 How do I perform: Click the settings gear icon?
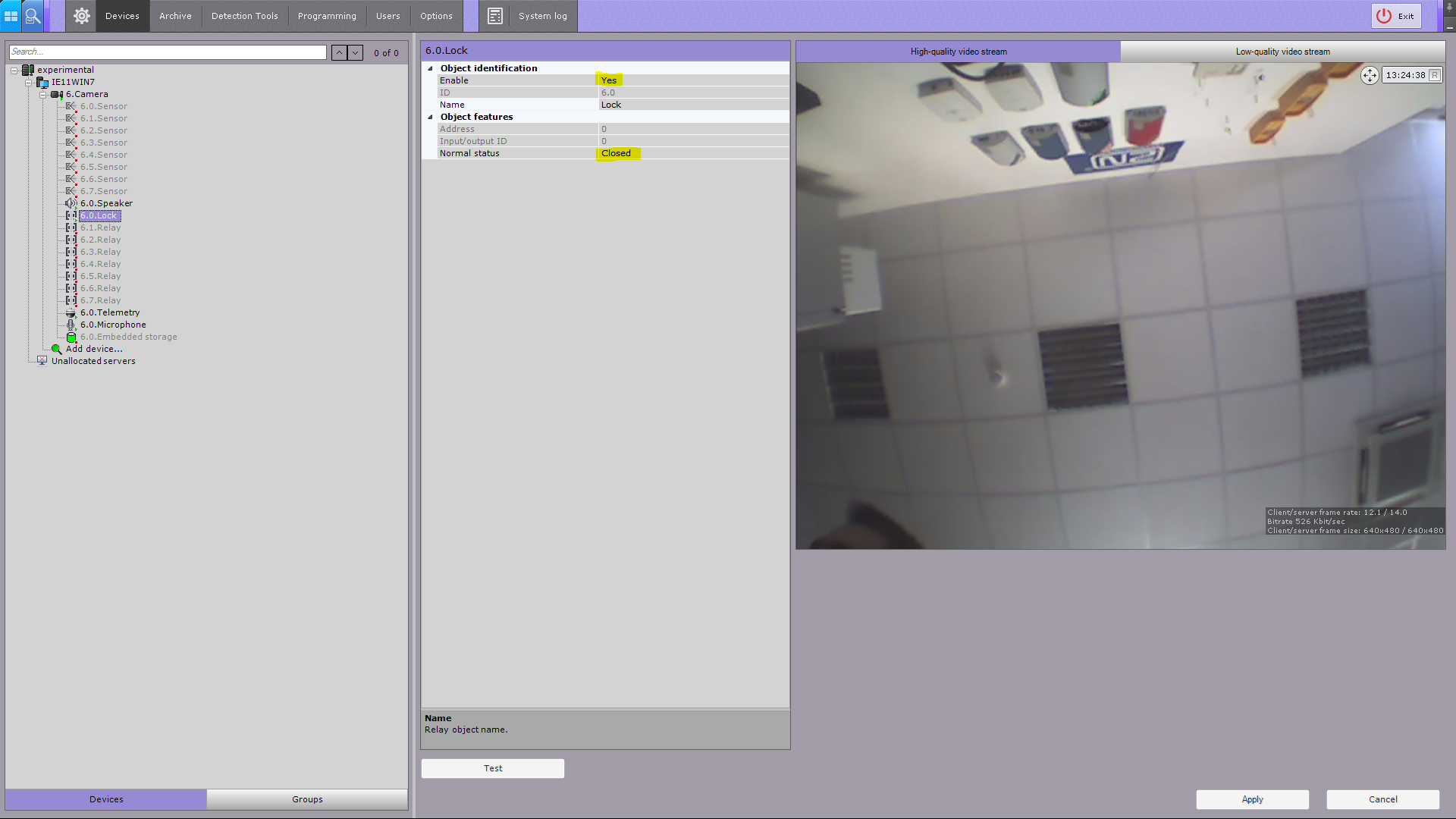pyautogui.click(x=82, y=16)
